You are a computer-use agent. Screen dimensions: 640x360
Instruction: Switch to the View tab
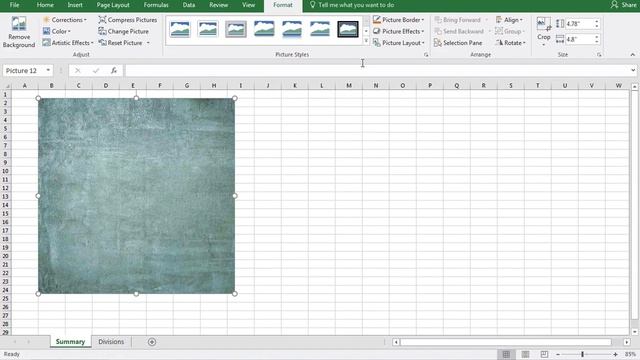(x=248, y=5)
